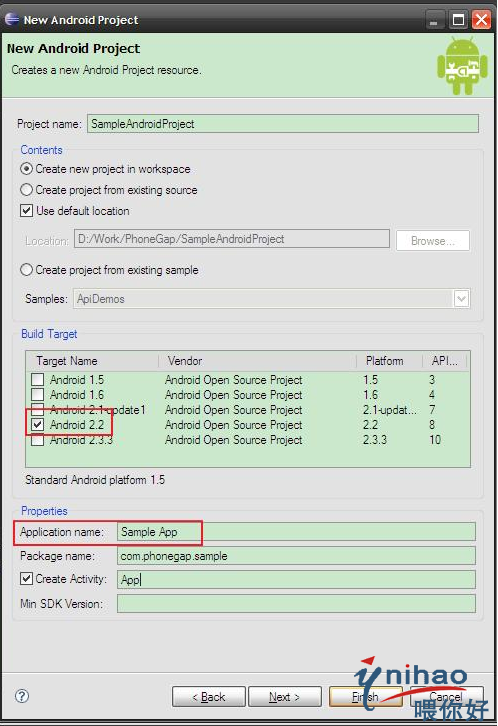Click the Samples ApiDemos combo box

[272, 299]
